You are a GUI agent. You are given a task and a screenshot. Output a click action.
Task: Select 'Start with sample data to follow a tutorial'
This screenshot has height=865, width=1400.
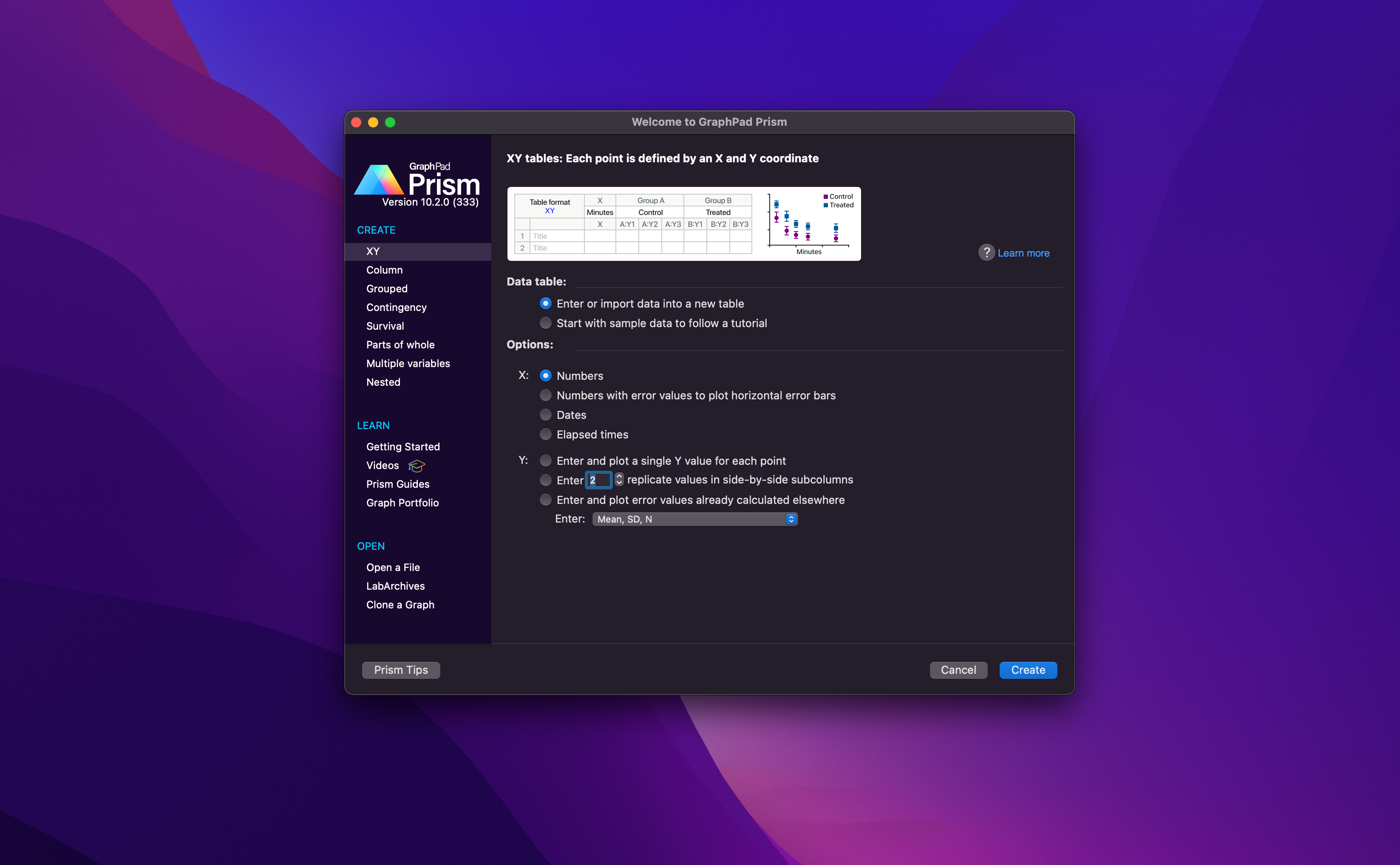point(546,323)
